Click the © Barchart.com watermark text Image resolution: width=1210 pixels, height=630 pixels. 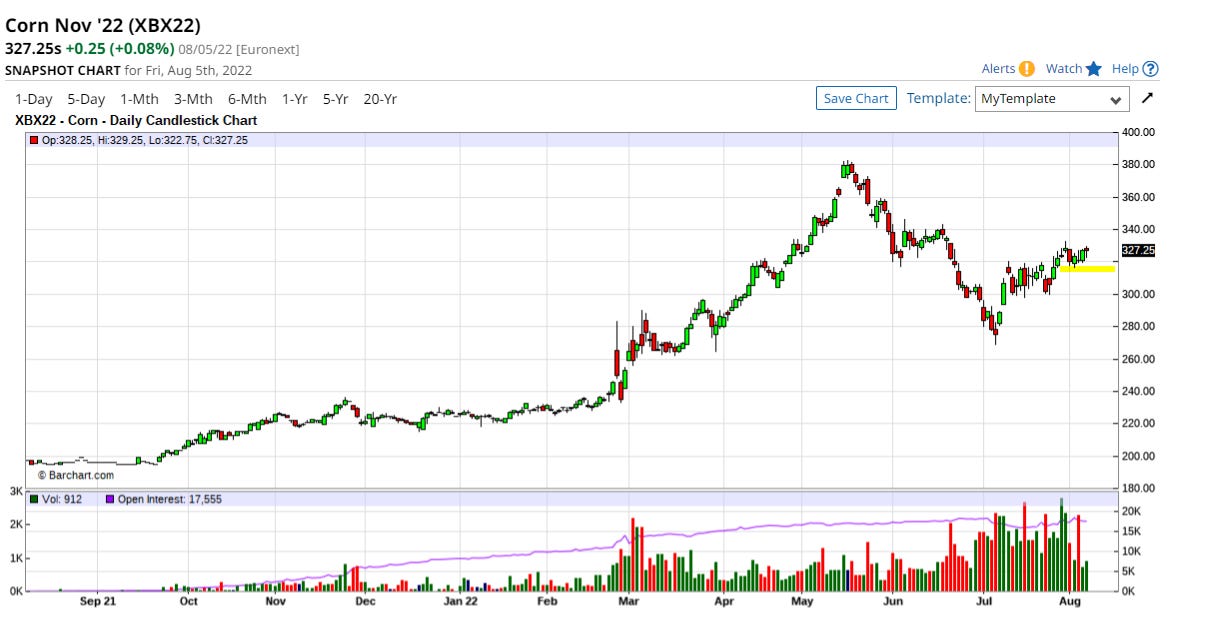click(76, 475)
